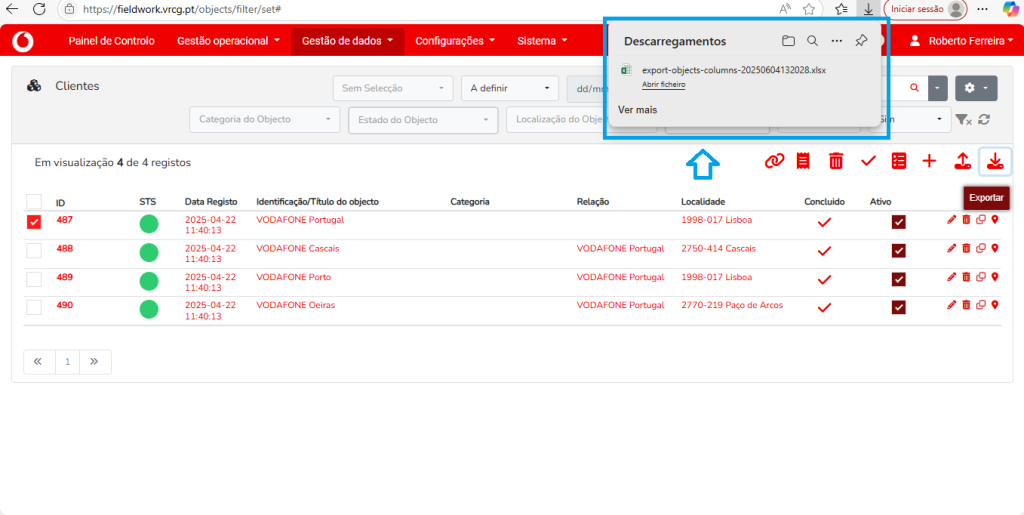Viewport: 1024px width, 515px height.
Task: Check the row checkbox for ID 490
Action: pos(34,307)
